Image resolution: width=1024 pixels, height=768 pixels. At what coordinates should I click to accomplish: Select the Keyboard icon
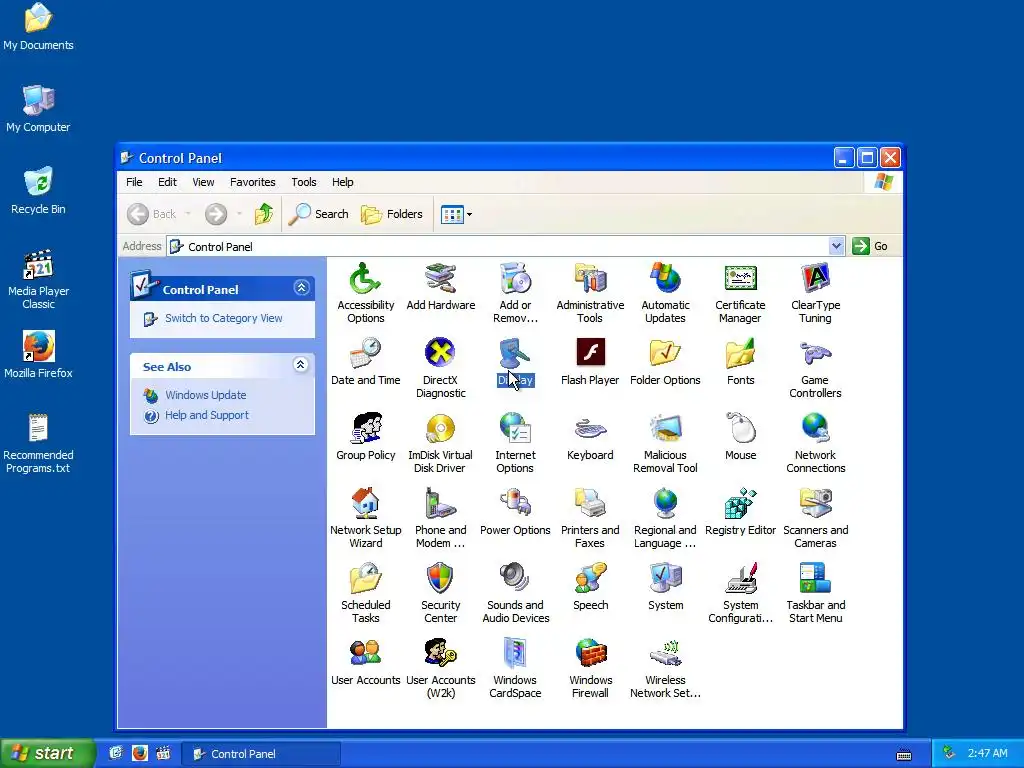tap(590, 428)
